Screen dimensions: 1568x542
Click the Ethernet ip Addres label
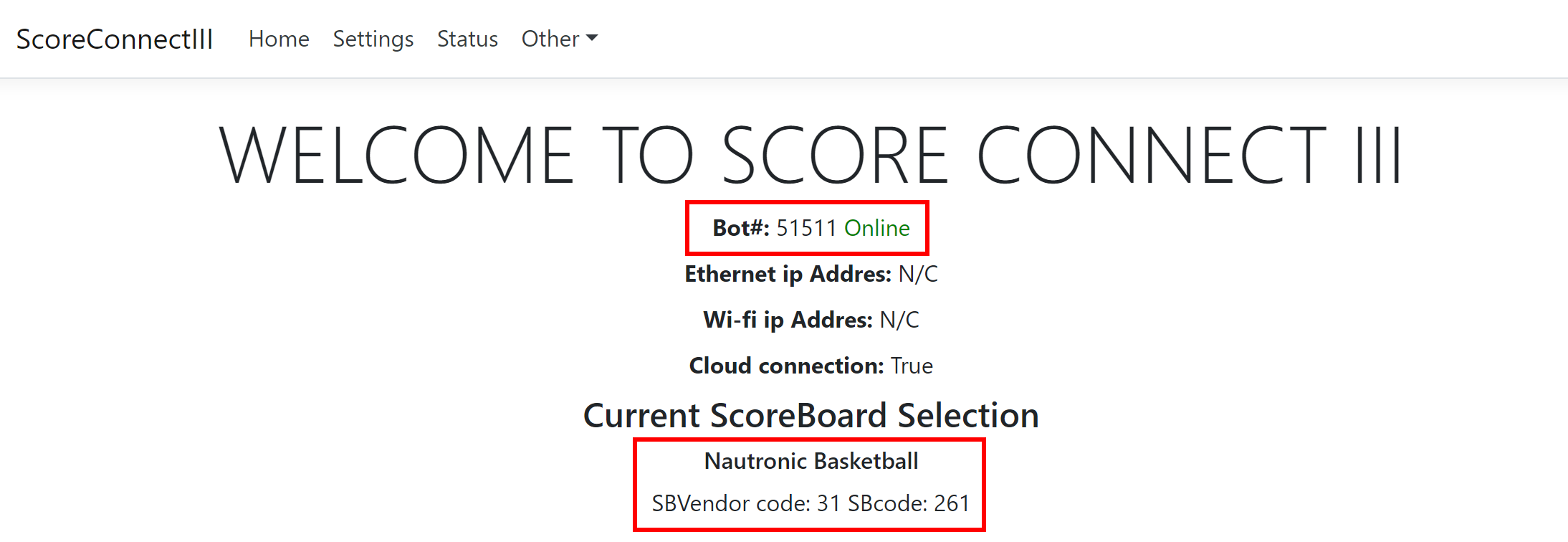click(788, 274)
